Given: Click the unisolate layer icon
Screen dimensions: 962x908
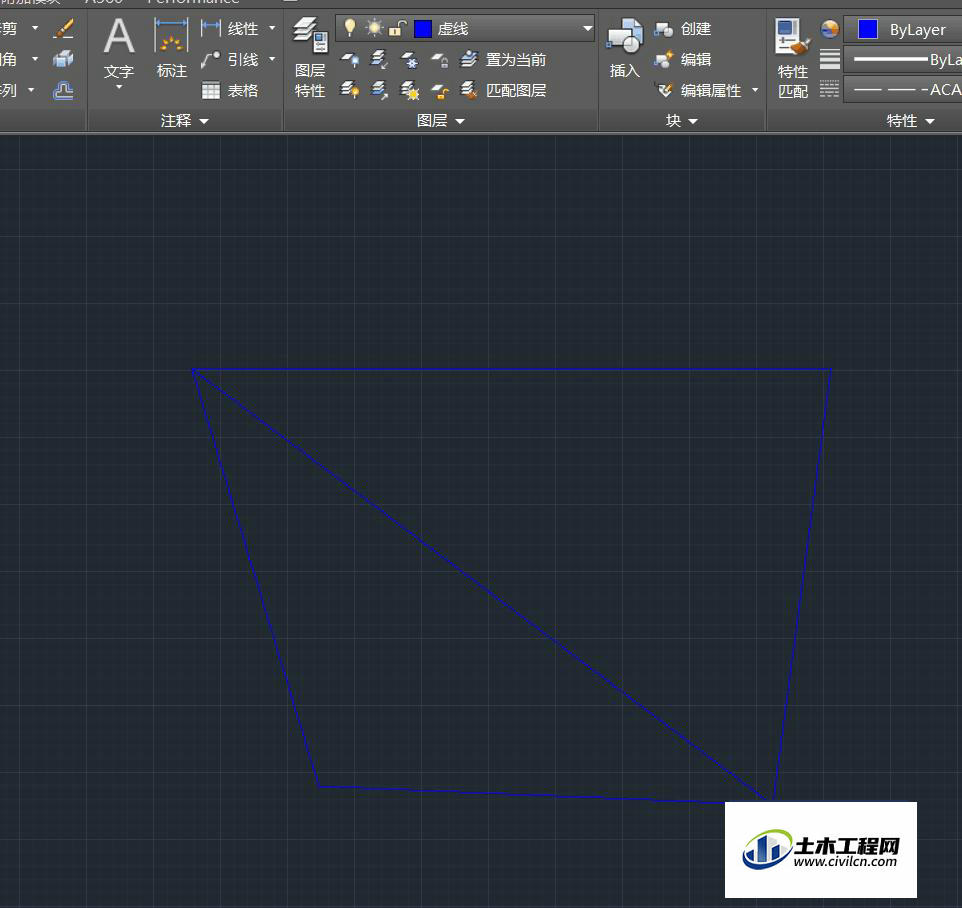Looking at the screenshot, I should point(380,90).
